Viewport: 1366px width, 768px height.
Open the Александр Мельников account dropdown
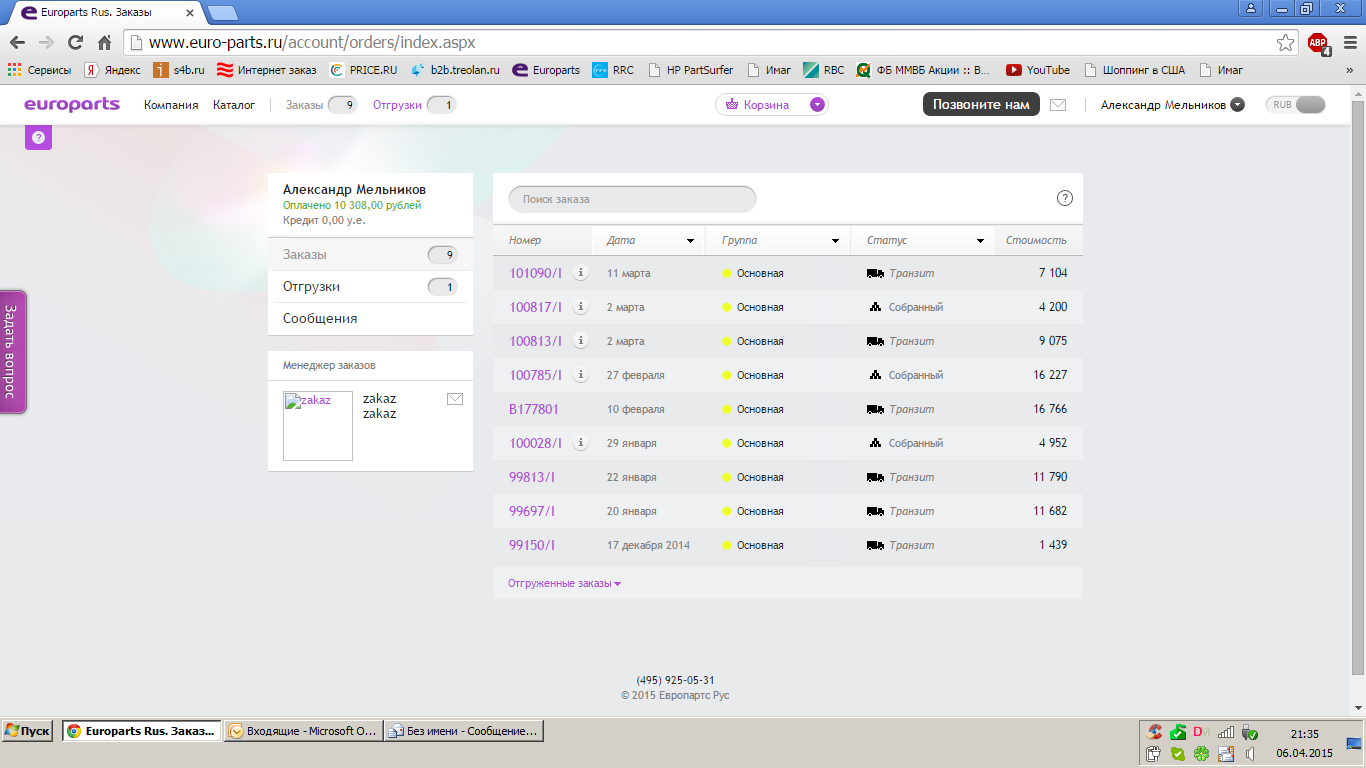pyautogui.click(x=1237, y=105)
